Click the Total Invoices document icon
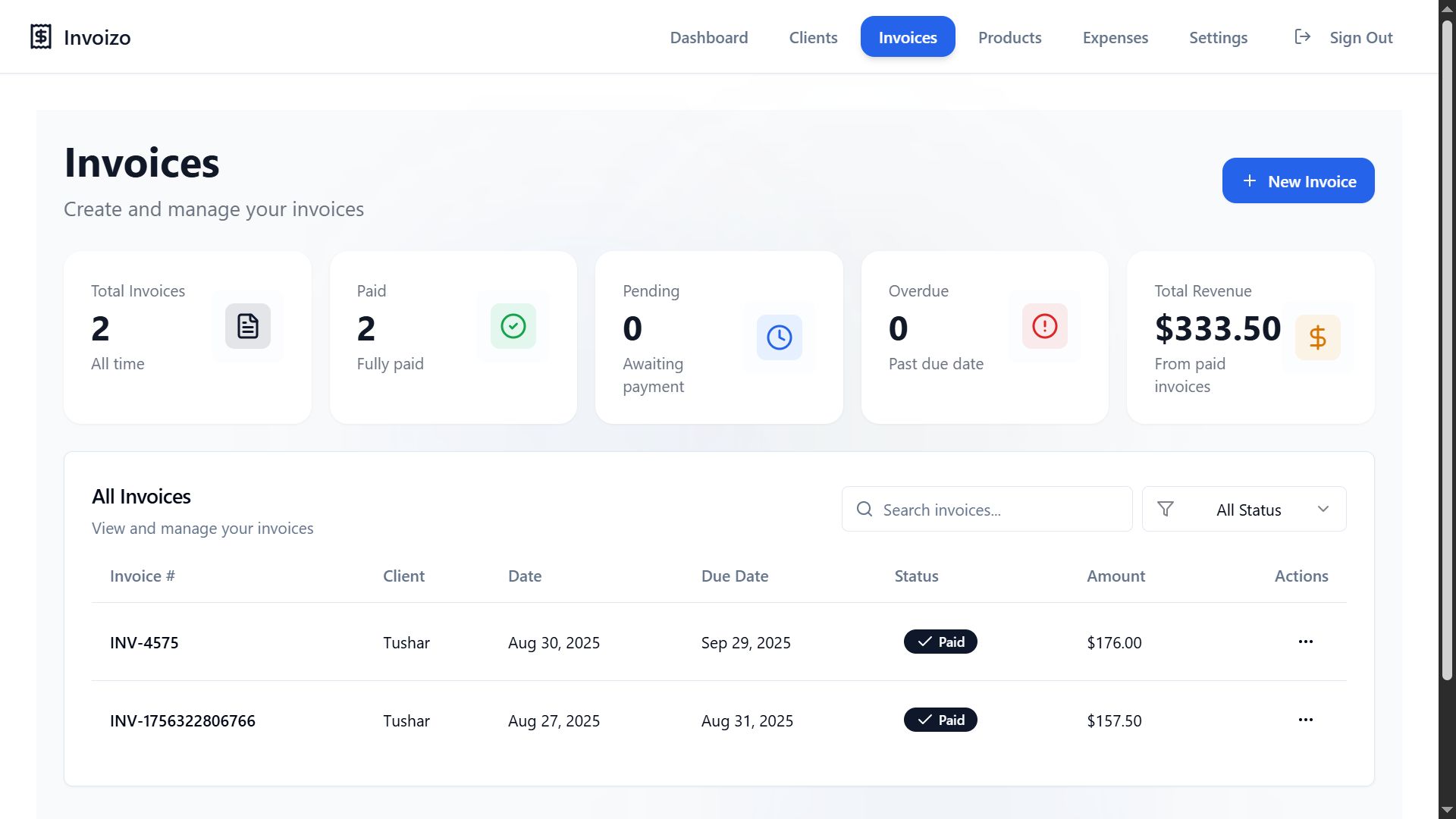This screenshot has width=1456, height=819. (247, 326)
